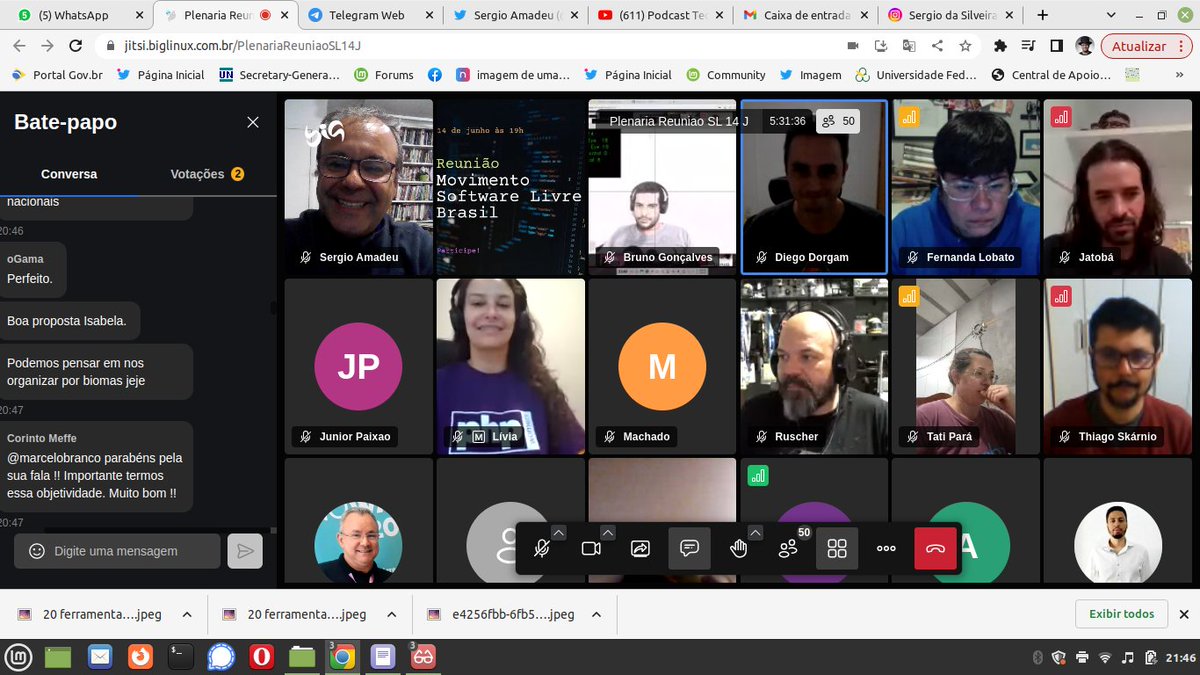
Task: Raise your hand
Action: tap(738, 548)
